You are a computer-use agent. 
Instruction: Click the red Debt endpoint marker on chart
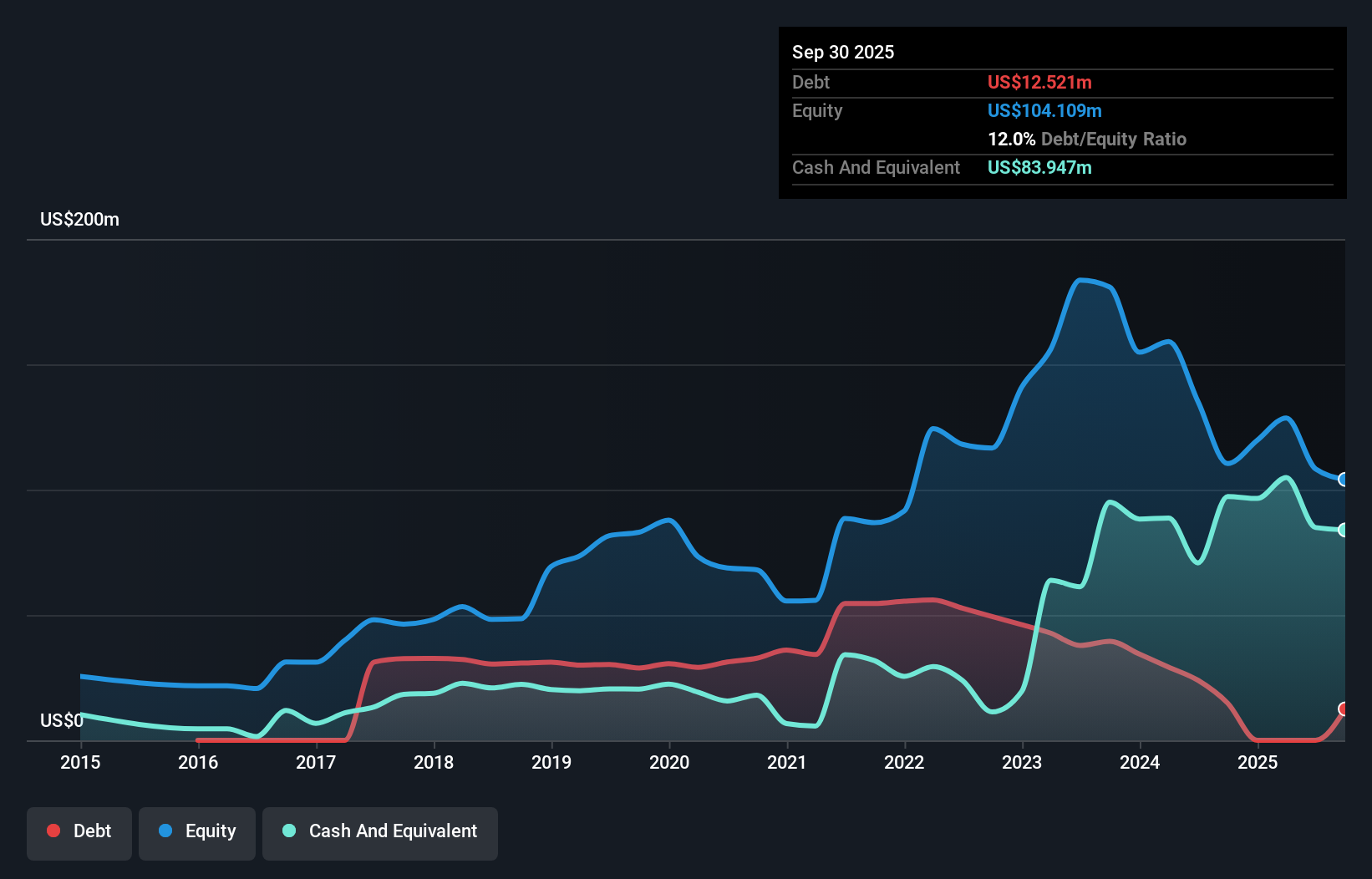[x=1342, y=709]
